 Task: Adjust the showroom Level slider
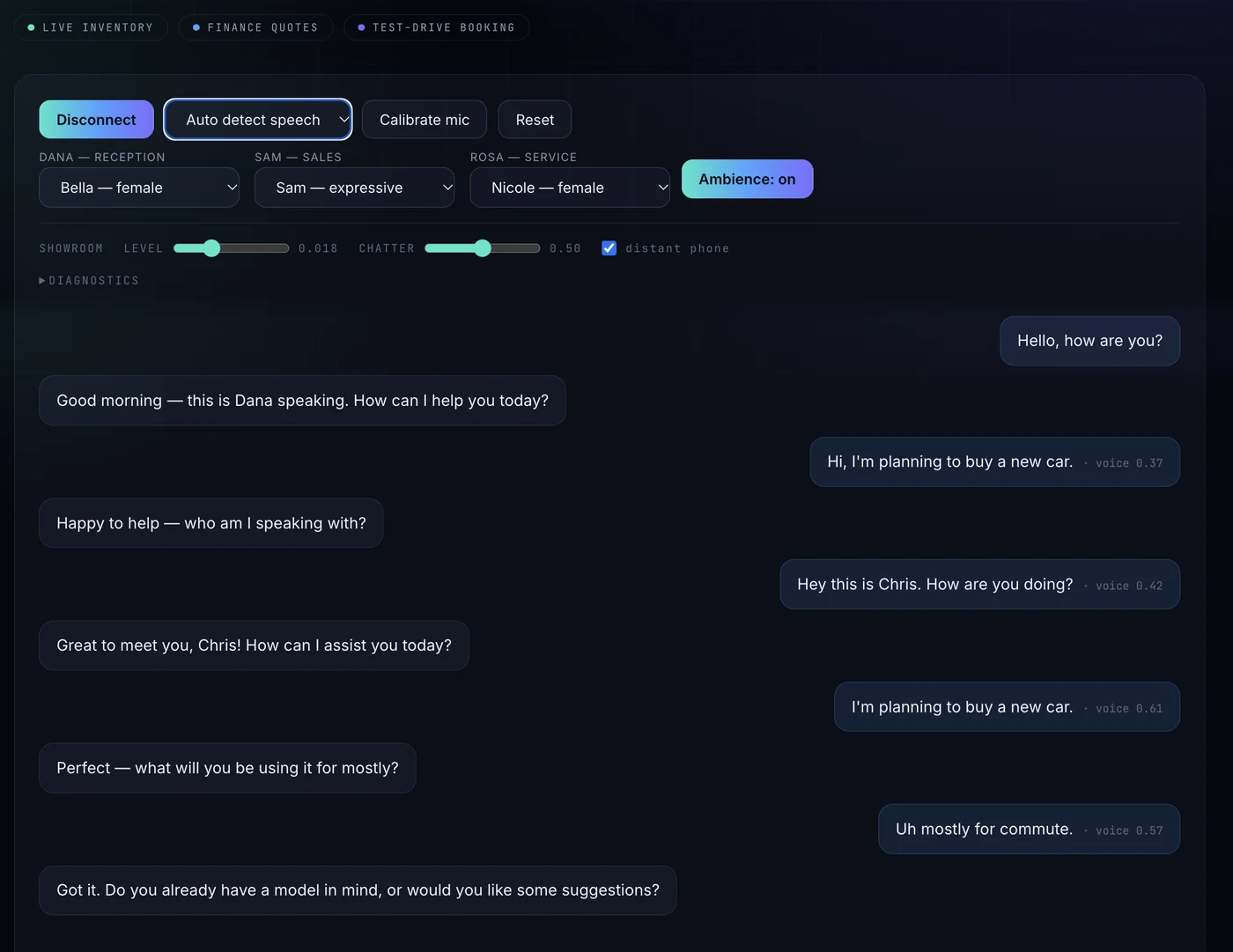[231, 248]
